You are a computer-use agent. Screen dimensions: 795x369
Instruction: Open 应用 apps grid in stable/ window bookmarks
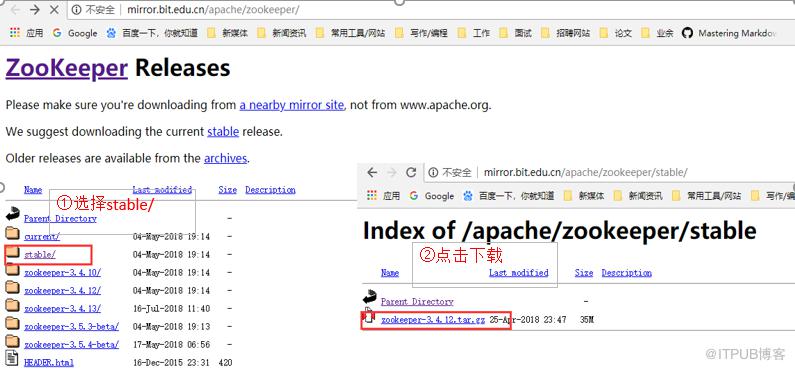coord(383,196)
